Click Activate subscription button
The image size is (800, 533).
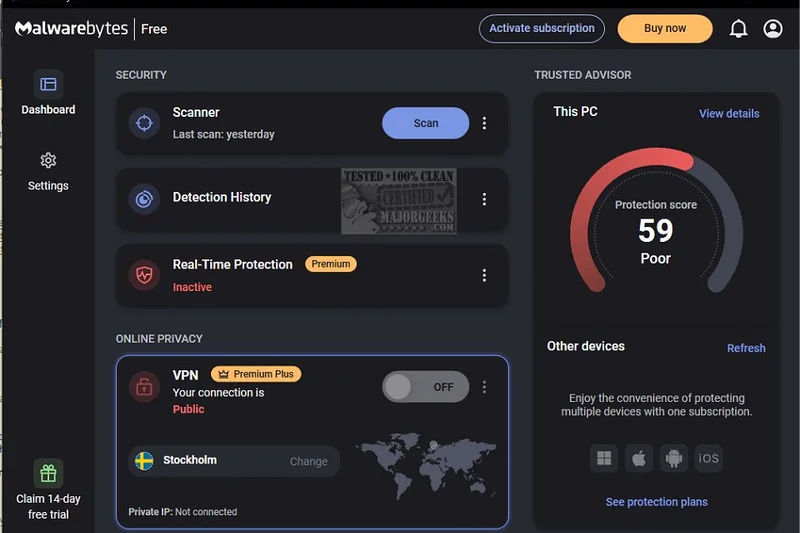542,29
